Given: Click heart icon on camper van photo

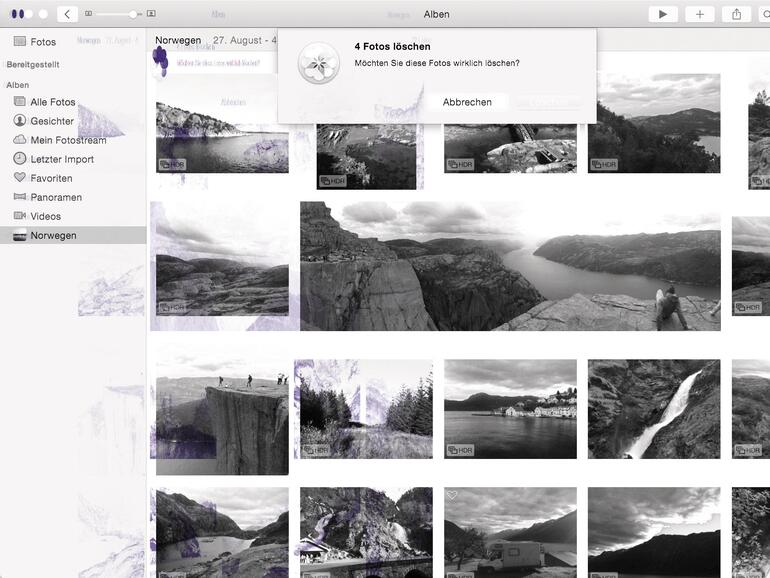Looking at the screenshot, I should (x=452, y=495).
